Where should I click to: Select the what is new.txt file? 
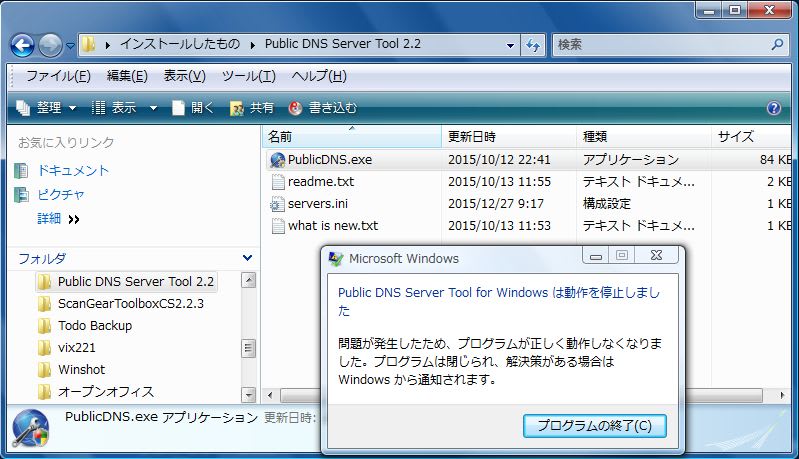point(333,226)
